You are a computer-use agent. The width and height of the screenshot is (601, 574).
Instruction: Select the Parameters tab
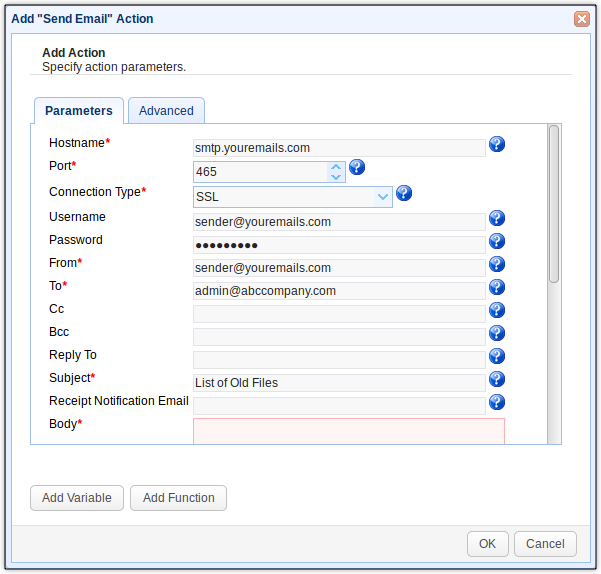tap(79, 111)
